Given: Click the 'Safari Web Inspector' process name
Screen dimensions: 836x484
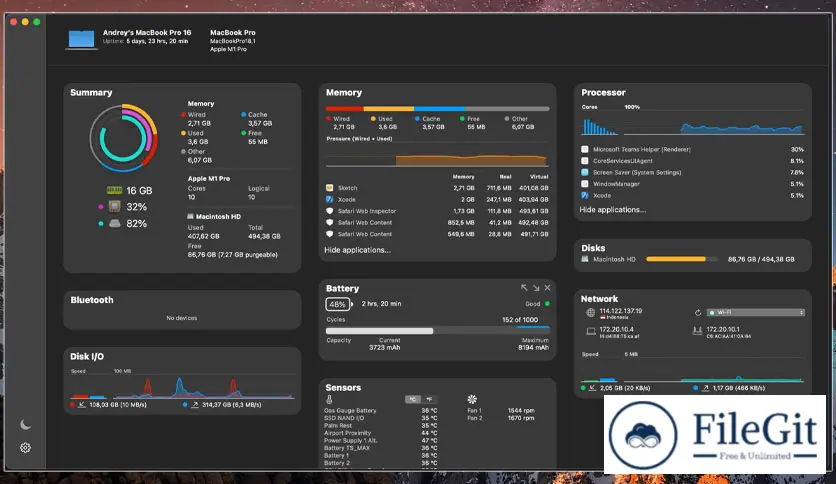Looking at the screenshot, I should click(x=367, y=211).
